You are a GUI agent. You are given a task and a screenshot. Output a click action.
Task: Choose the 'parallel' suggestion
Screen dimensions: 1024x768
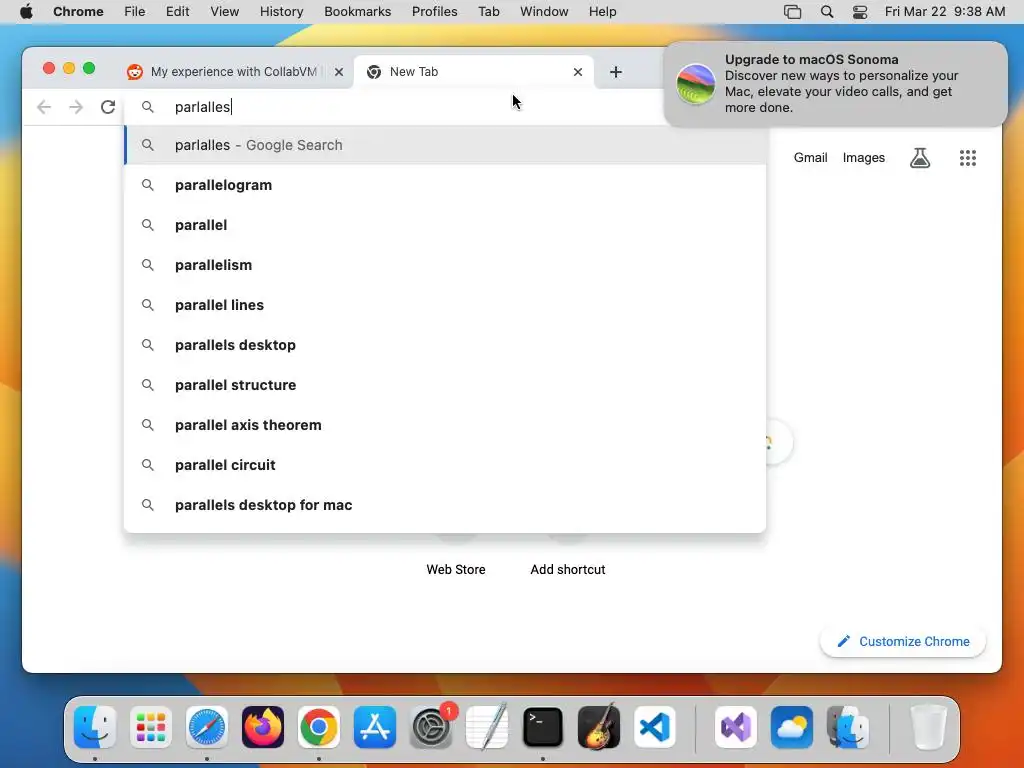pyautogui.click(x=445, y=225)
